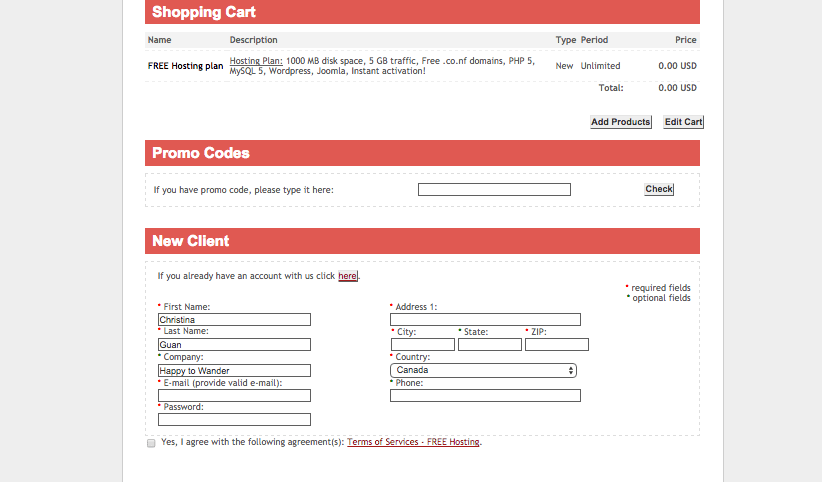Select the Last Name field containing Guan
Screen dimensions: 822x482
[x=234, y=345]
